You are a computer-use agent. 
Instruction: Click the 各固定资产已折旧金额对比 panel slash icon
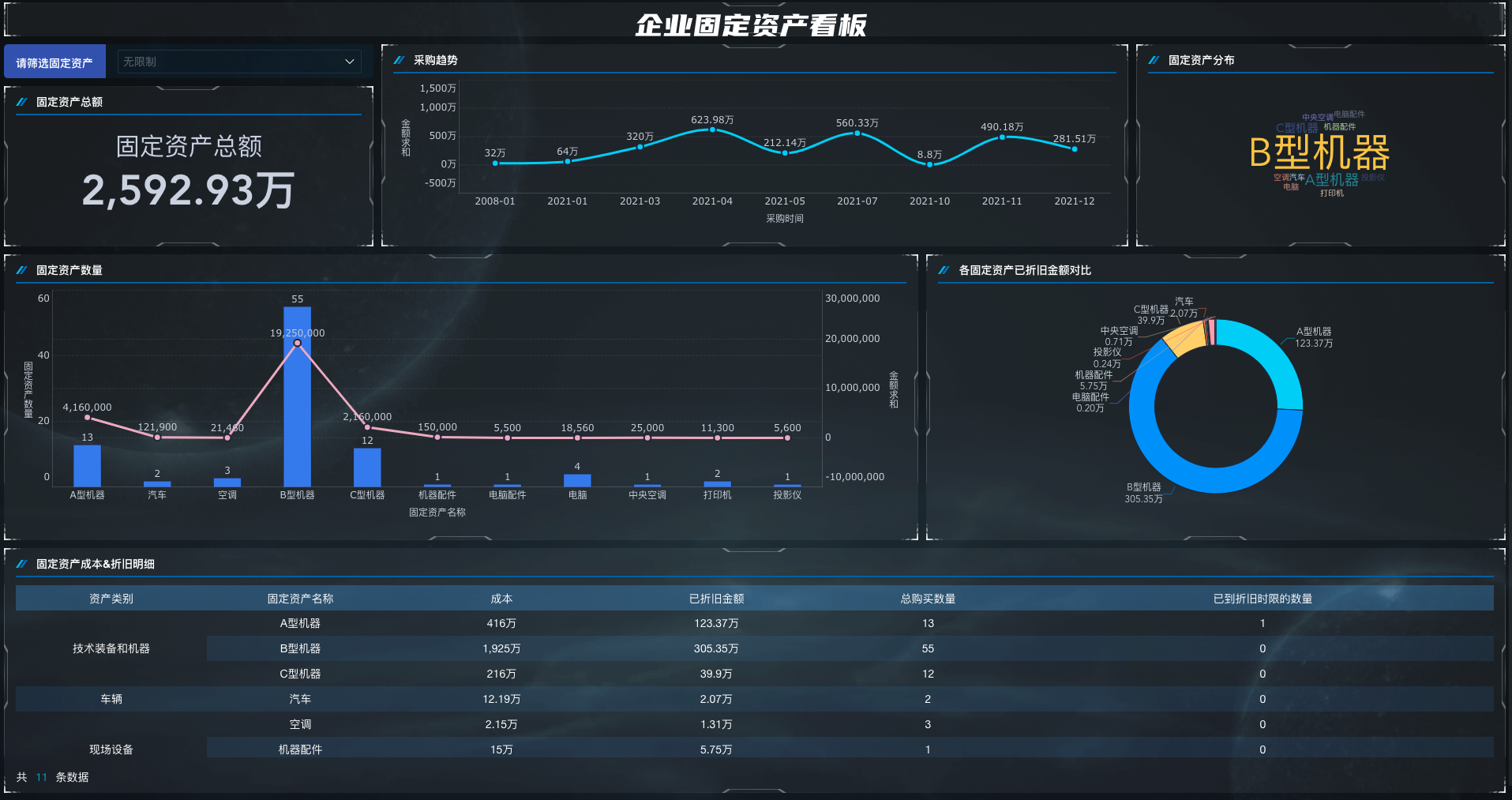944,270
